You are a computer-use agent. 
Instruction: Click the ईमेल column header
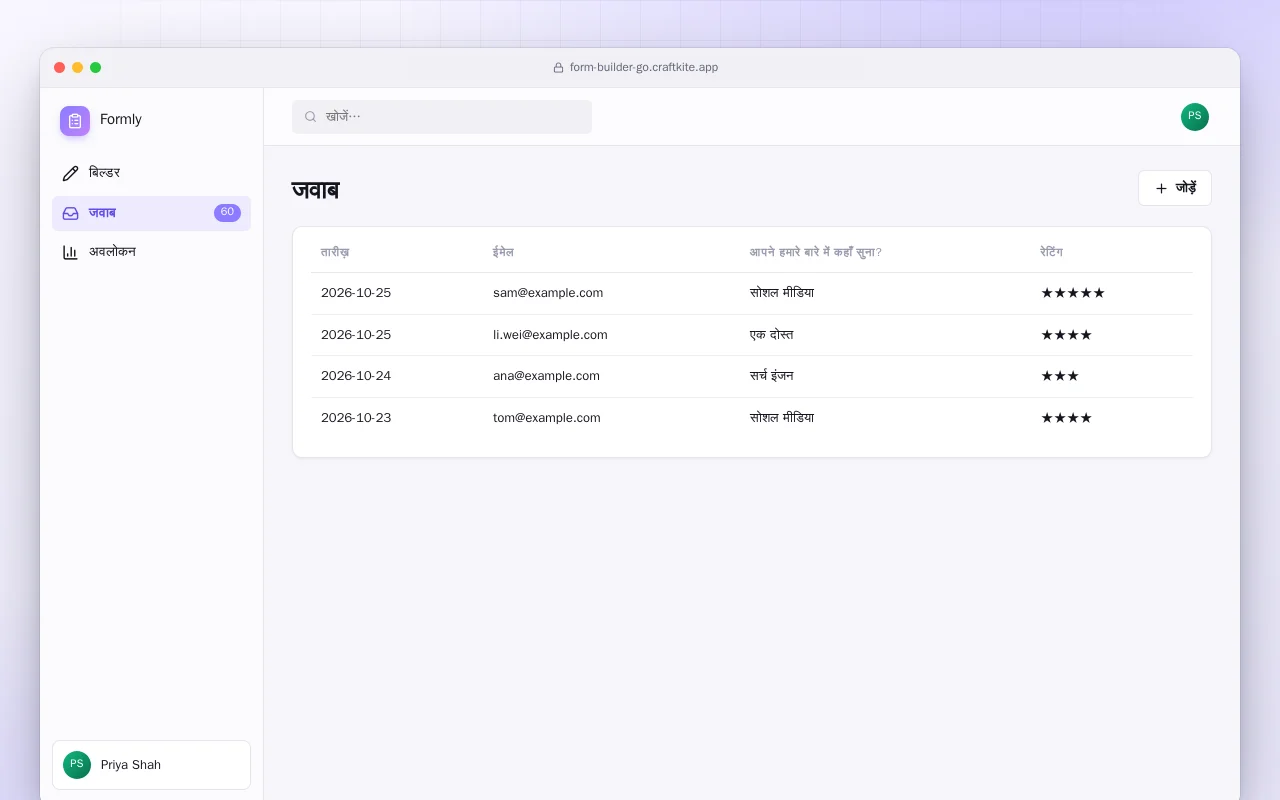pos(503,252)
